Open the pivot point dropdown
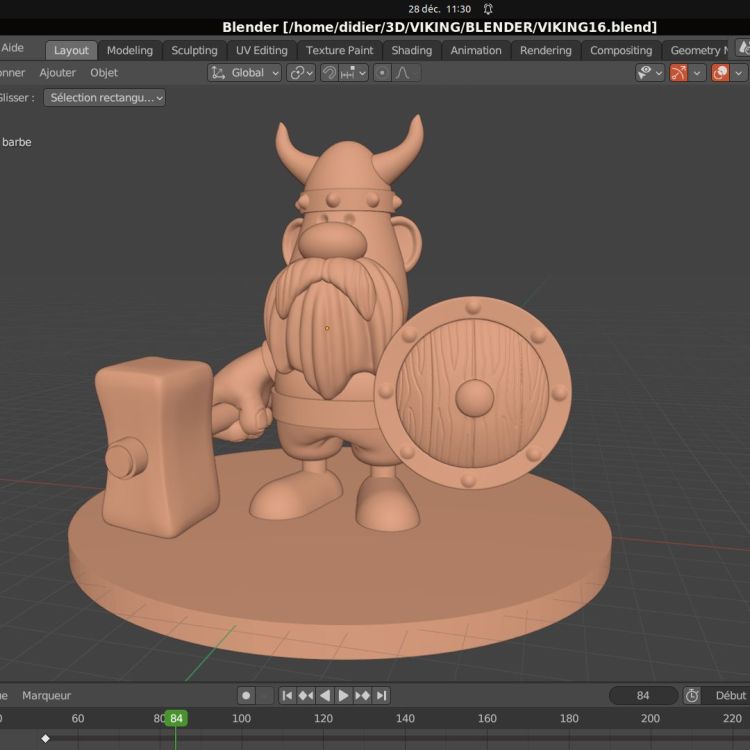The height and width of the screenshot is (750, 750). tap(301, 73)
